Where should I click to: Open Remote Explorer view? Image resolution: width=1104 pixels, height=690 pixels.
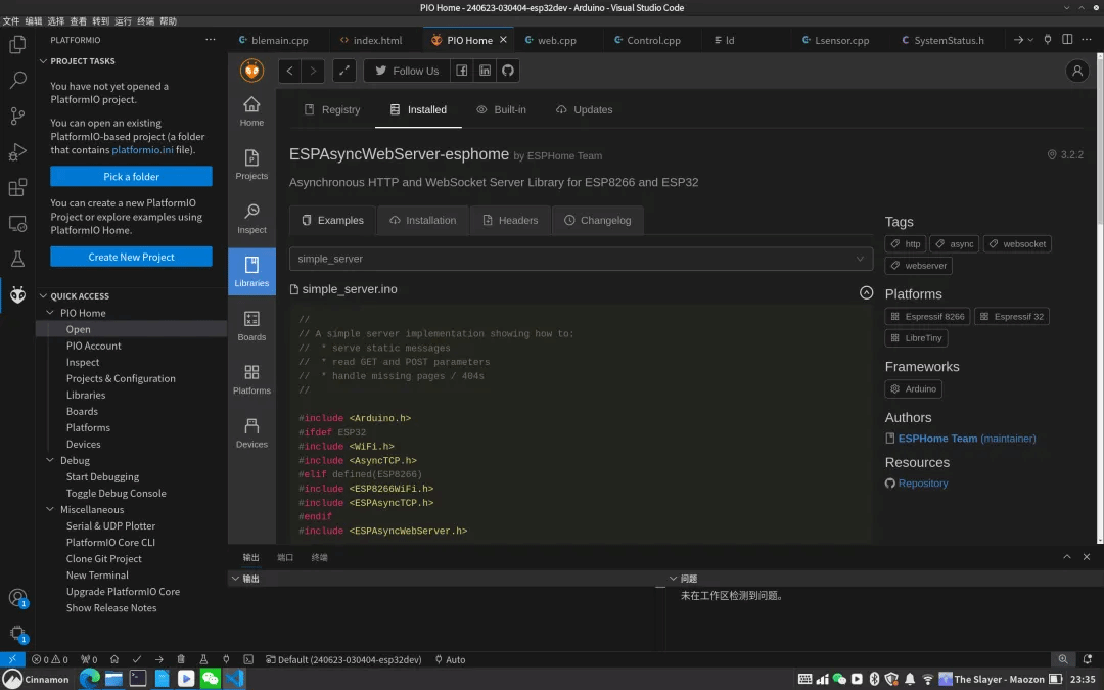coord(18,223)
